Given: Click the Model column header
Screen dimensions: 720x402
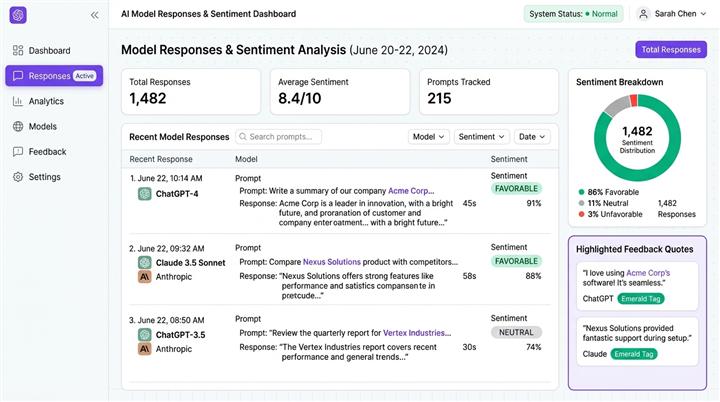Looking at the screenshot, I should click(246, 159).
